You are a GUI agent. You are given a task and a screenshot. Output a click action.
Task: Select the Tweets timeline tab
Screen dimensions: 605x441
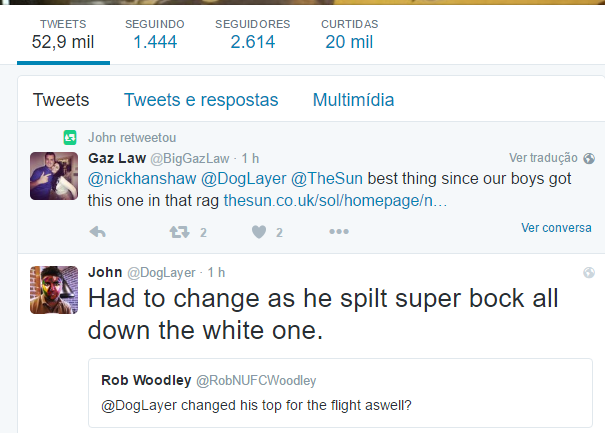pos(61,100)
